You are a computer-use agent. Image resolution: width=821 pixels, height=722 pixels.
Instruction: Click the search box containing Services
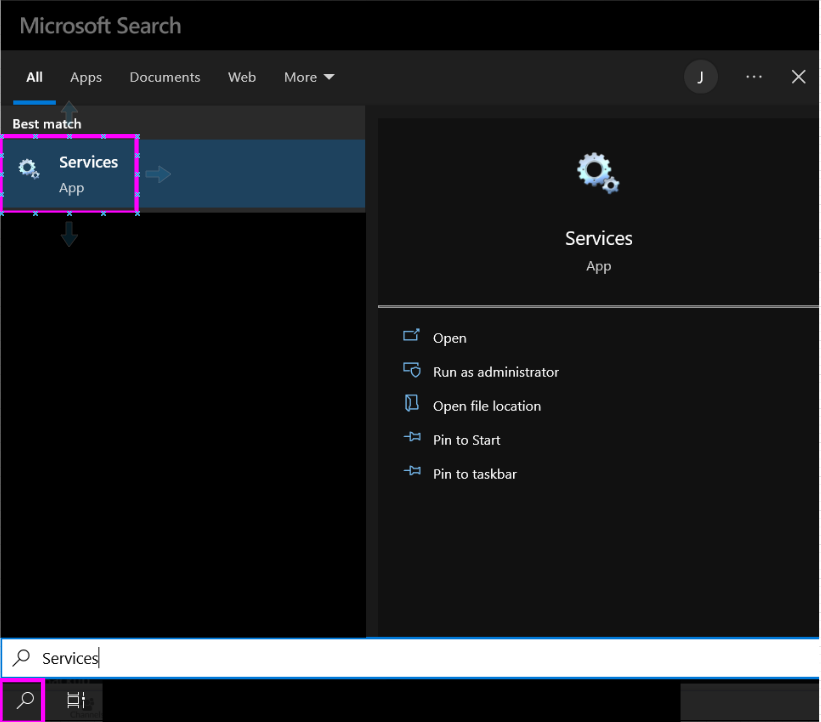tap(410, 658)
